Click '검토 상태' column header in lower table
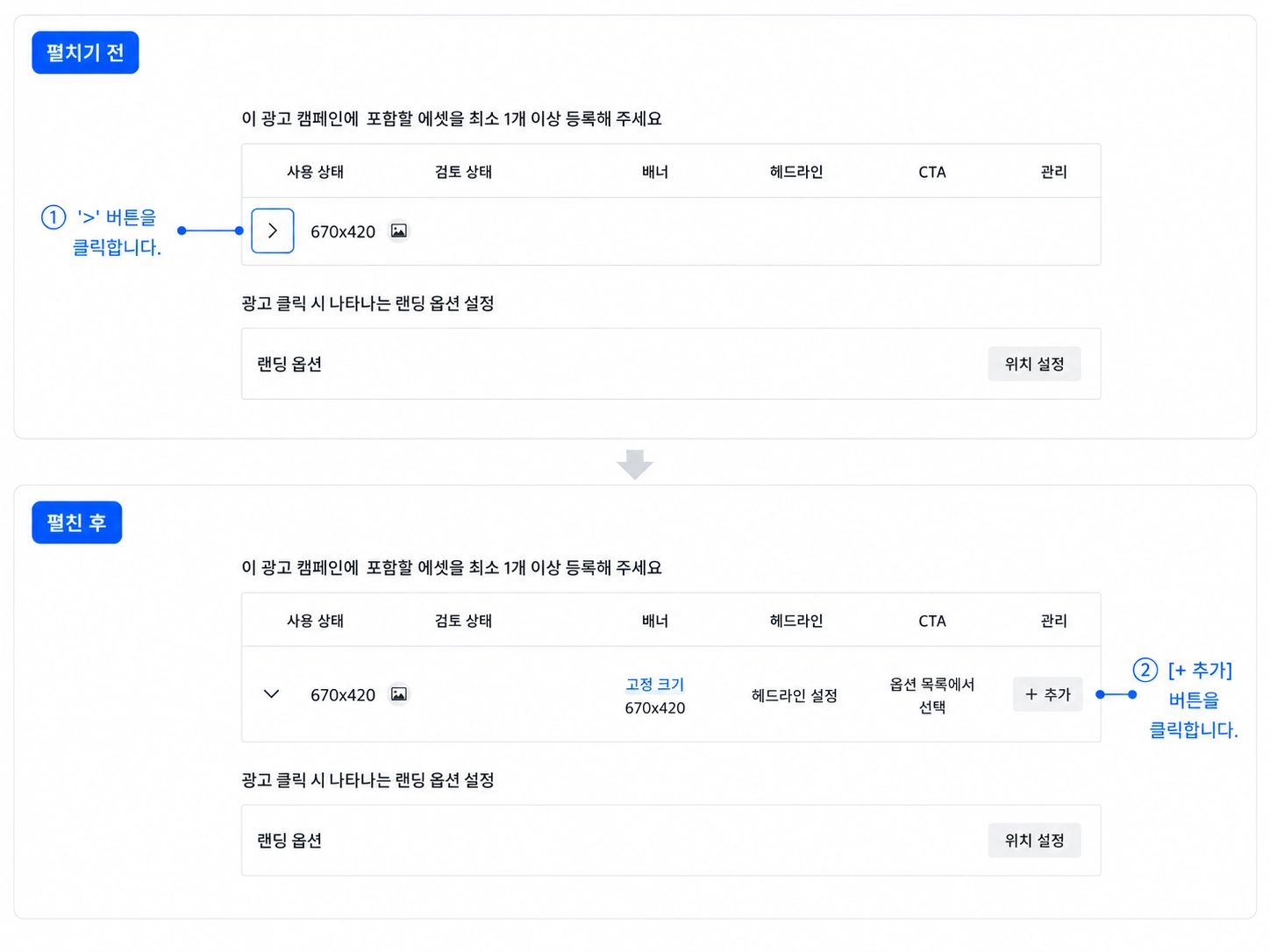The height and width of the screenshot is (952, 1270). [x=464, y=621]
